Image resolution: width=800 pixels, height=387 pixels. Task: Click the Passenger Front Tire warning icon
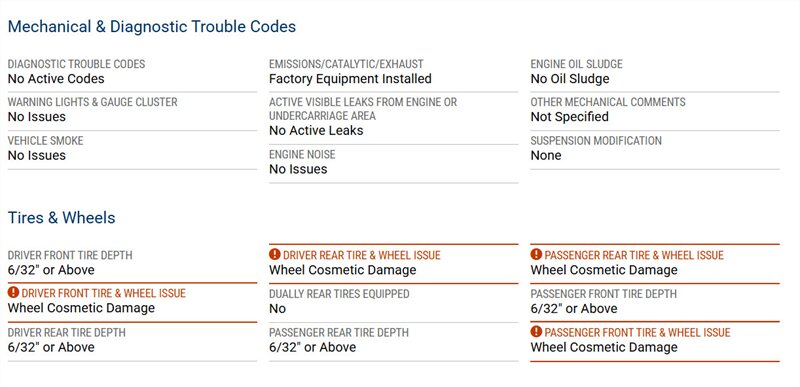(x=536, y=332)
